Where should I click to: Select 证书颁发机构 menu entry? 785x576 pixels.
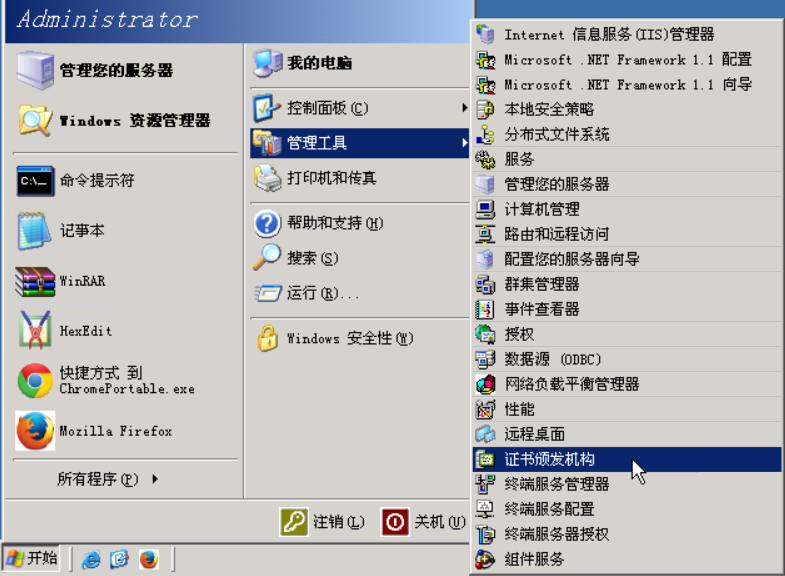click(x=627, y=459)
